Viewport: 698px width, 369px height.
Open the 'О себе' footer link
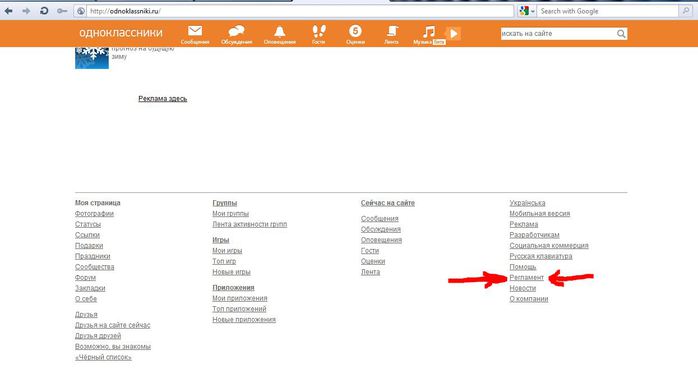[86, 299]
